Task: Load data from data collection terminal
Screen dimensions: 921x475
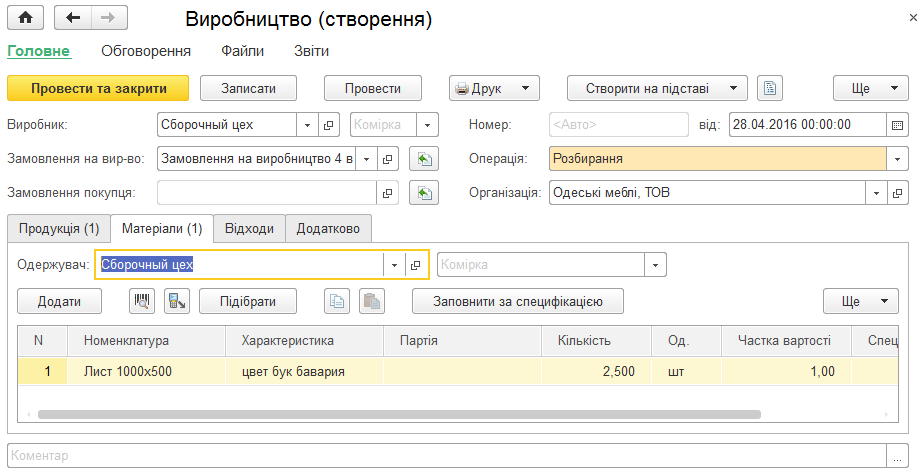Action: point(176,301)
